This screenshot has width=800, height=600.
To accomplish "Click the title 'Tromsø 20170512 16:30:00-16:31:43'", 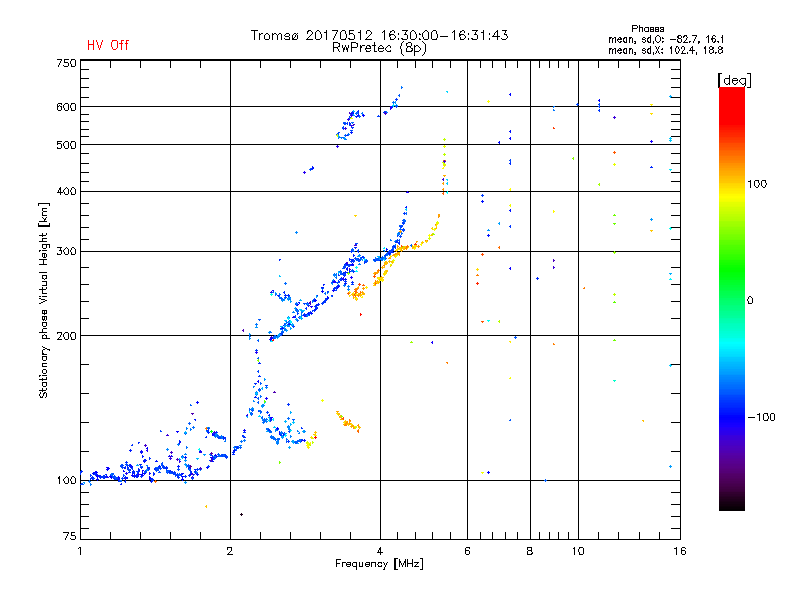I will pyautogui.click(x=379, y=35).
